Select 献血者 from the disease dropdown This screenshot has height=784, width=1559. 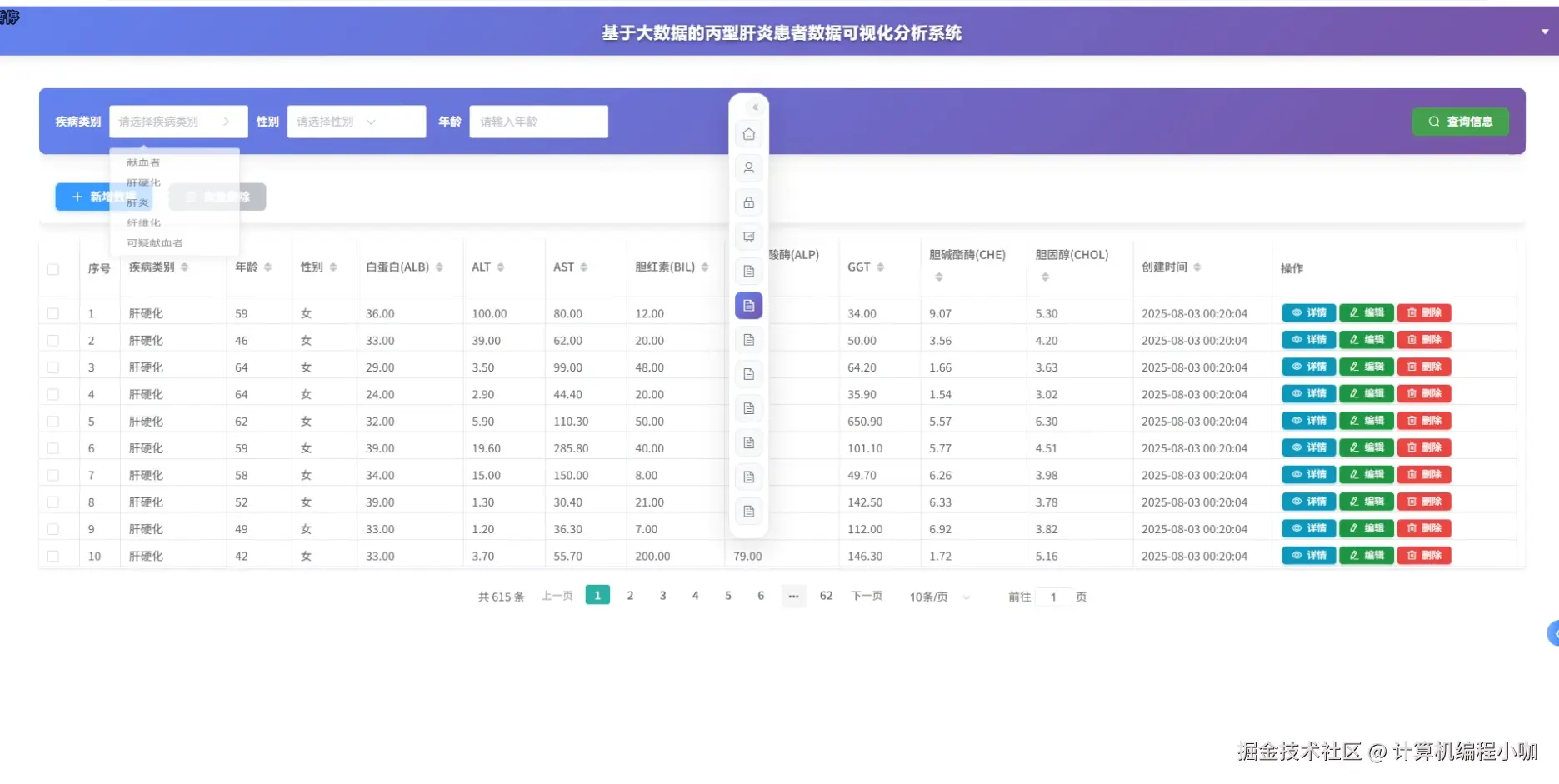[174, 162]
